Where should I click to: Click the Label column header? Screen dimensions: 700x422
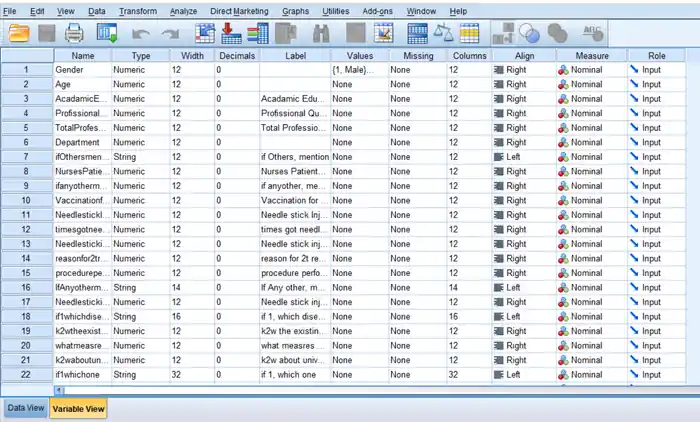[296, 56]
